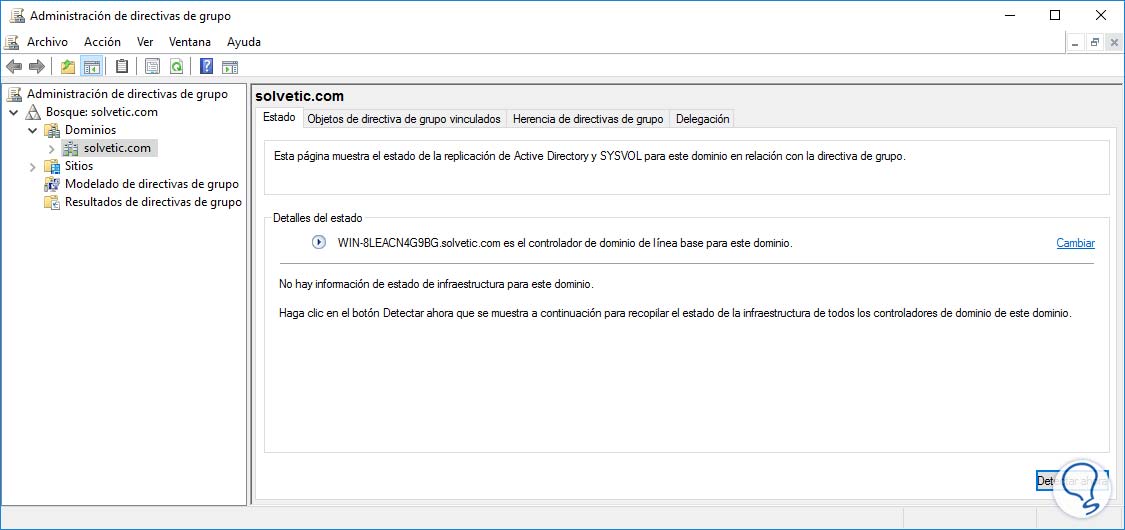Close the inner MDI child window

[x=1114, y=42]
